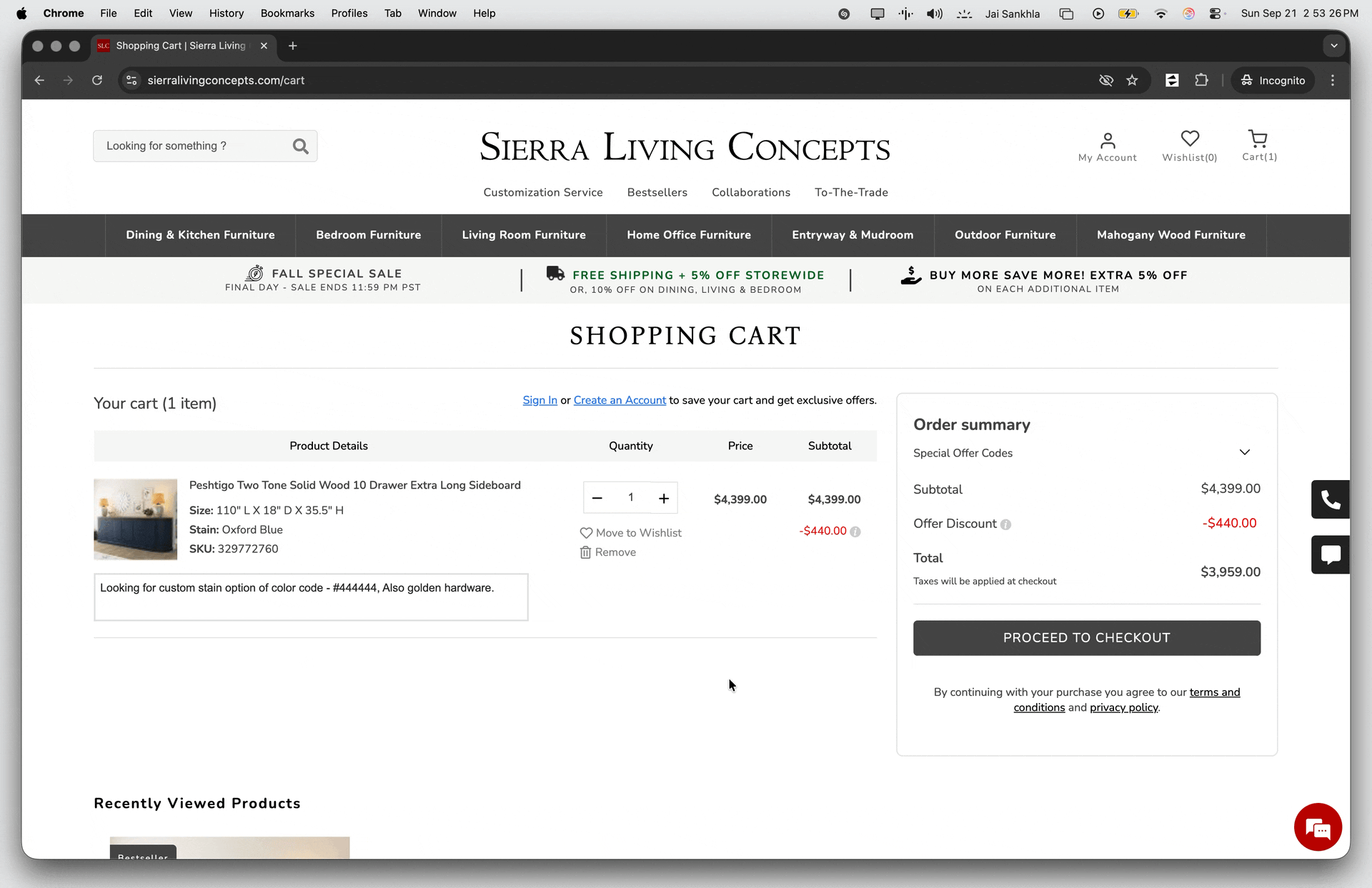Screen dimensions: 1372x888
Task: Open Bedroom Furniture menu
Action: click(369, 235)
